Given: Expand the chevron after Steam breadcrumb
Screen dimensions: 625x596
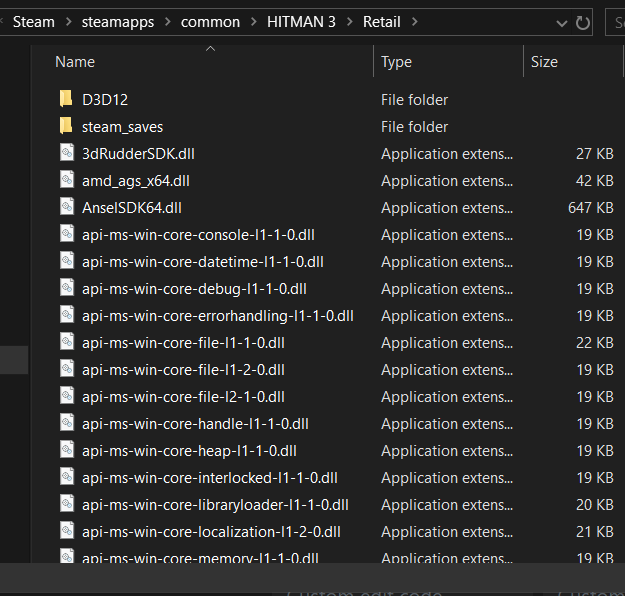Looking at the screenshot, I should 69,22.
